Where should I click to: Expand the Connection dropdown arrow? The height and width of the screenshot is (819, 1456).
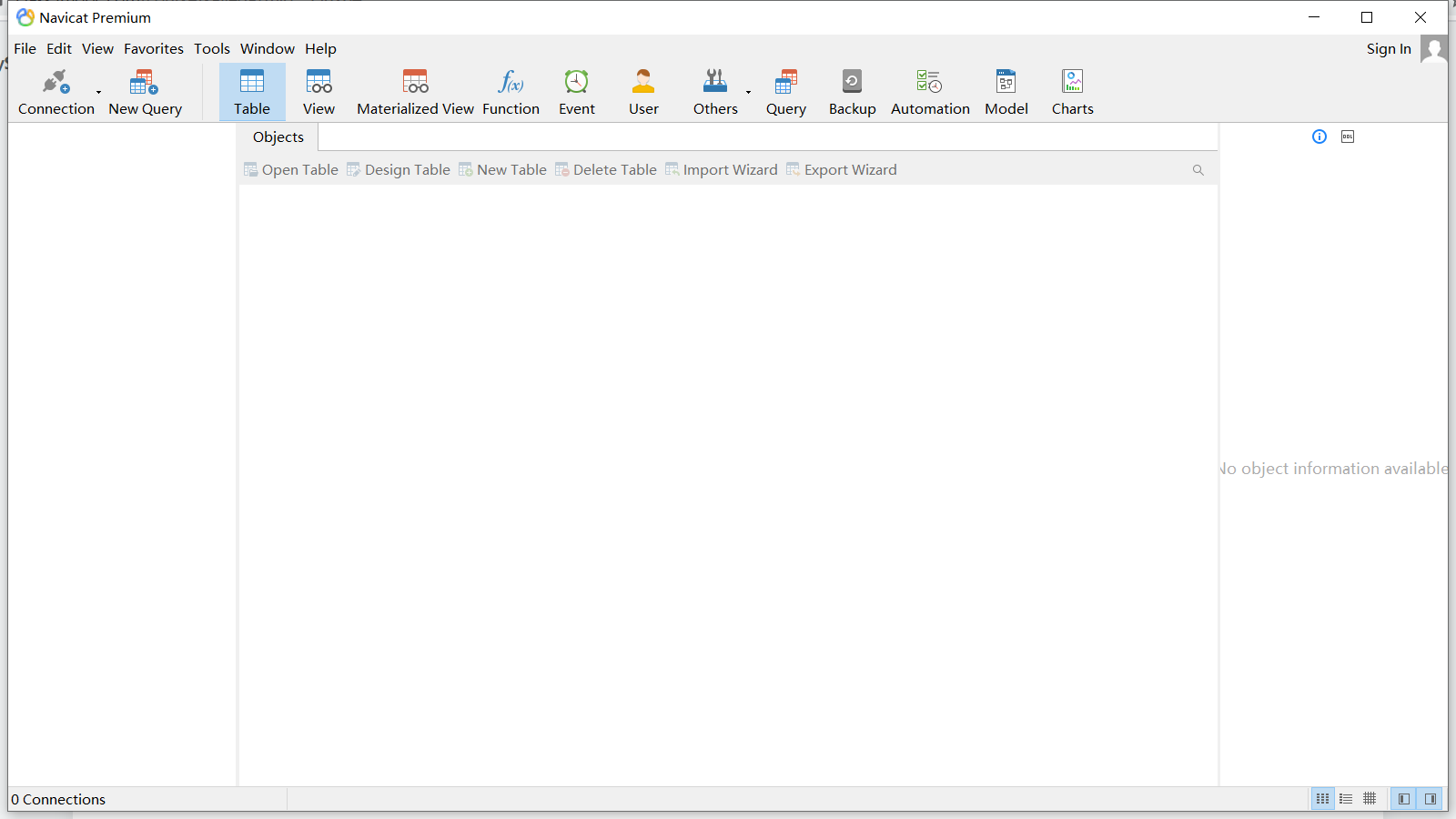click(x=99, y=92)
